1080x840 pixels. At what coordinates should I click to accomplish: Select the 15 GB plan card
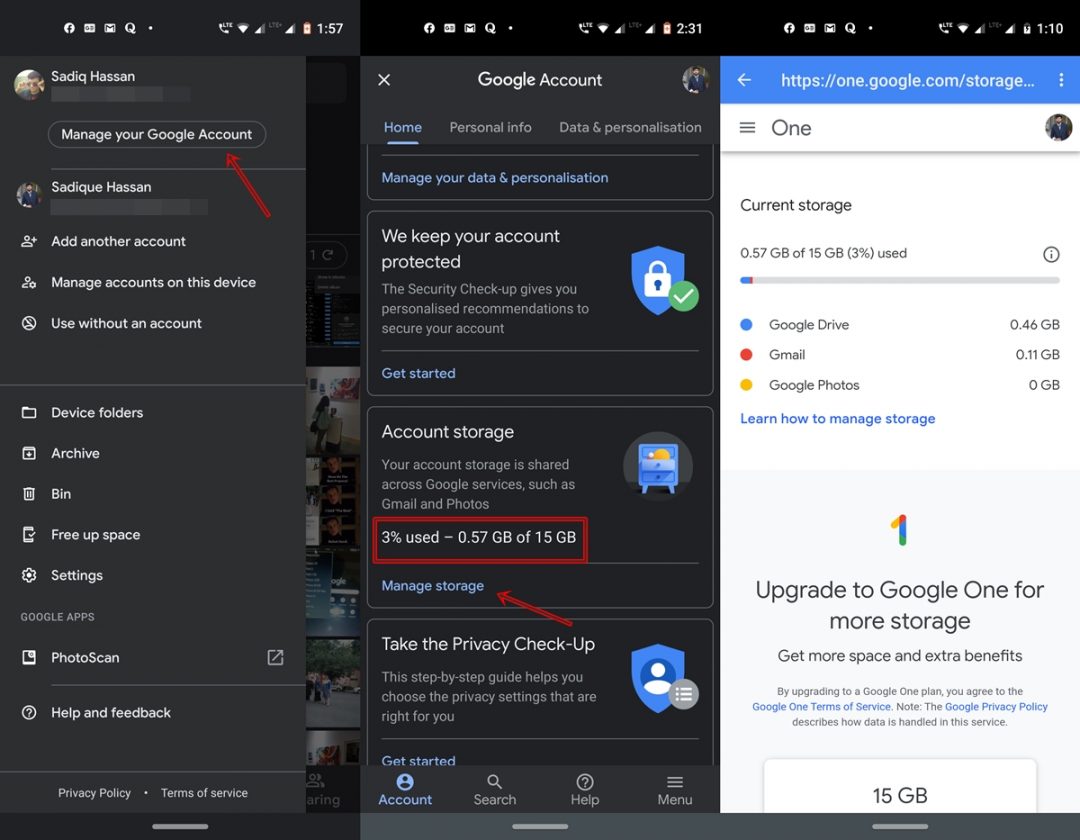[x=900, y=786]
